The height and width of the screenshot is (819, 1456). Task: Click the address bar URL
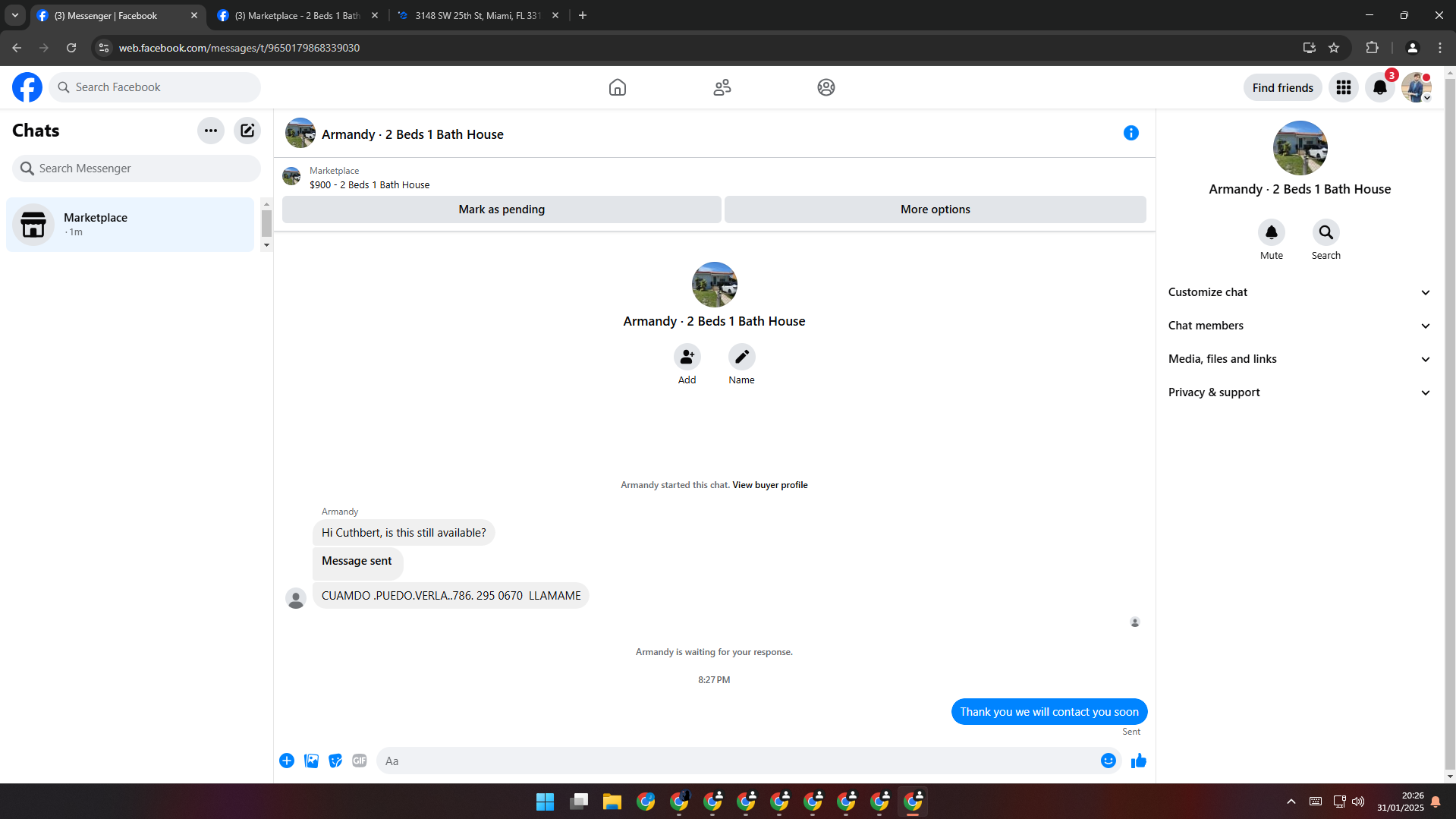[239, 48]
